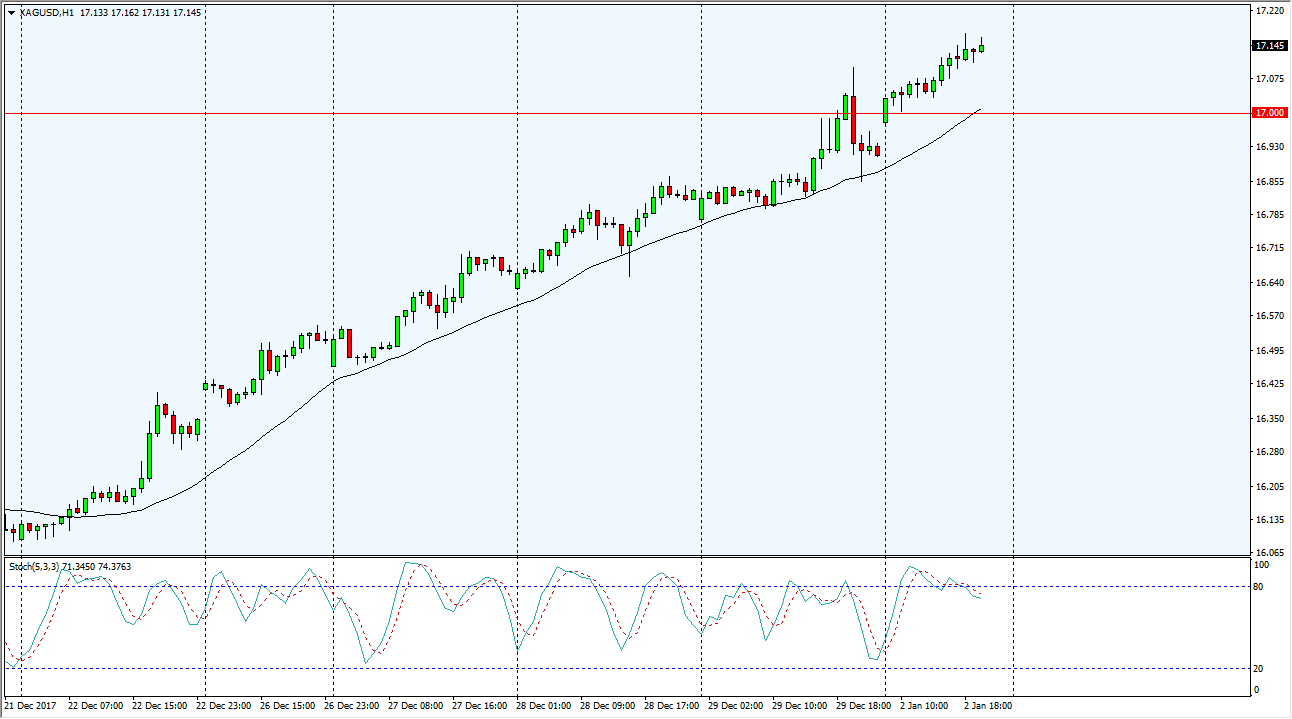Click the Stoch(5,3,3) indicator label
Screen dimensions: 1292x719
click(33, 567)
